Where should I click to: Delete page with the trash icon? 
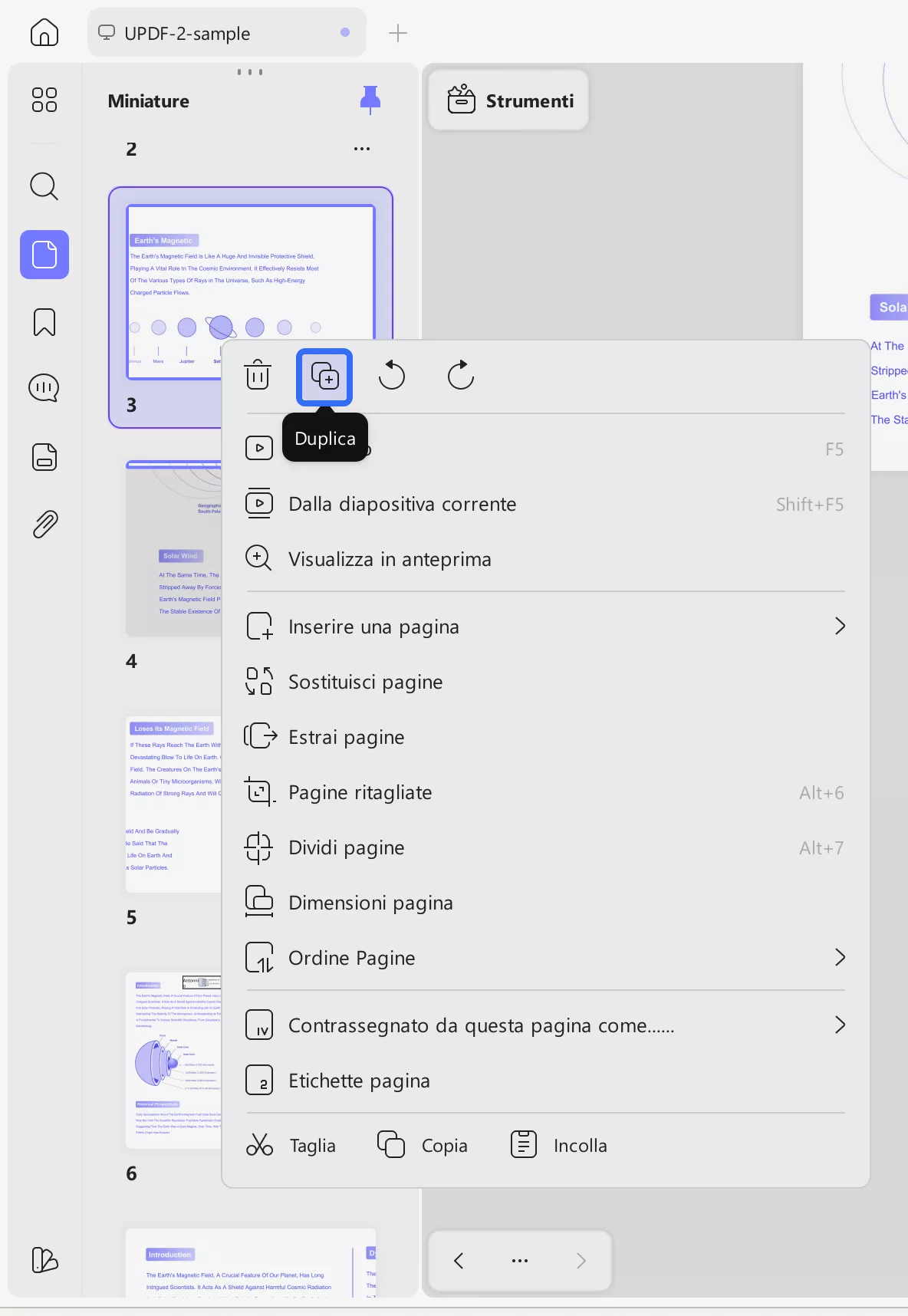pyautogui.click(x=258, y=376)
